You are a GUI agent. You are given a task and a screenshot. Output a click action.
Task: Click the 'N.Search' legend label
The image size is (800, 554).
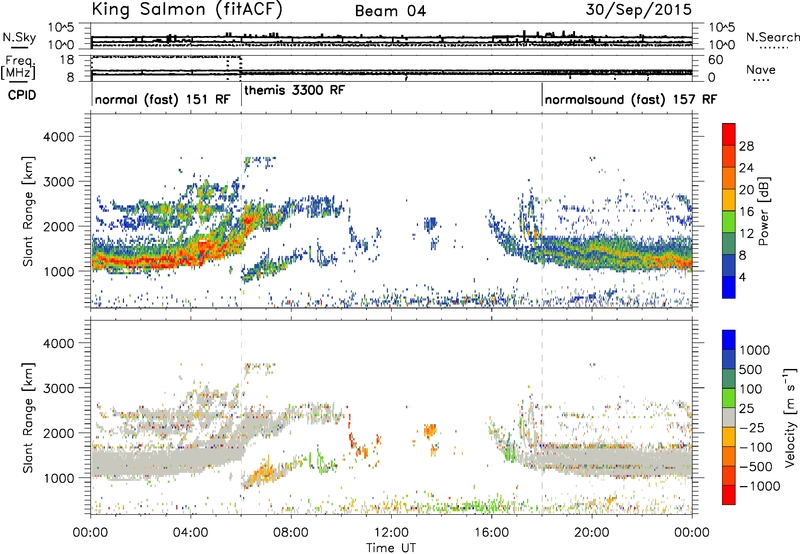point(772,37)
